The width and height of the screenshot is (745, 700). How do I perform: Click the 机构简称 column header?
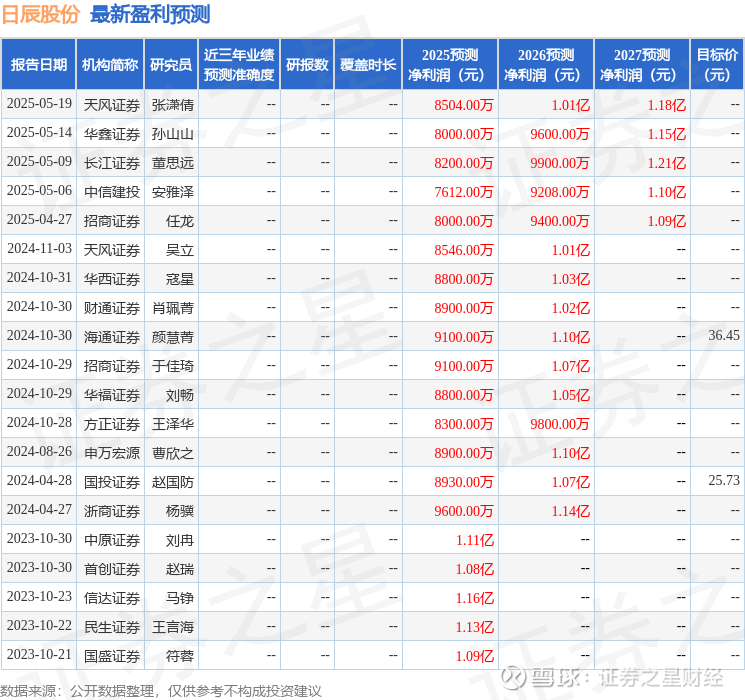110,65
